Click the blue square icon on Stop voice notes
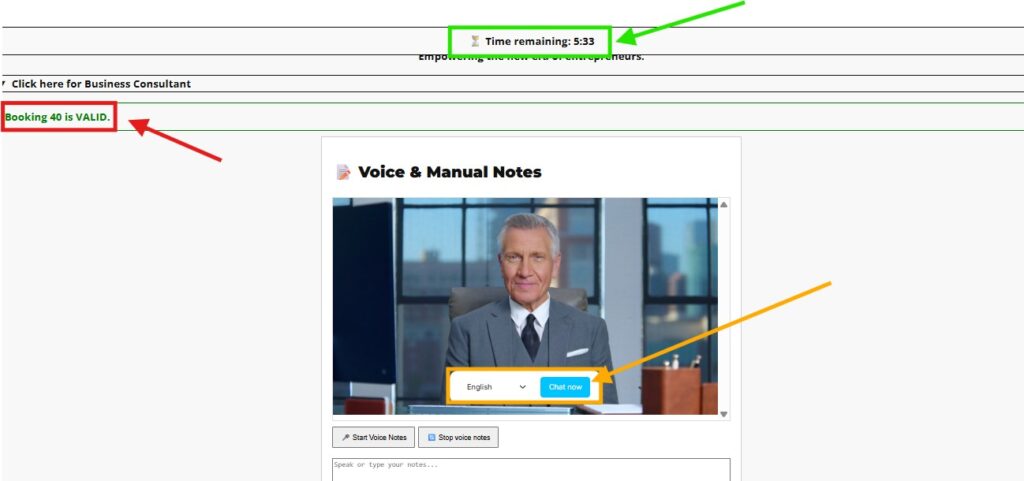Viewport: 1024px width, 481px height. point(430,438)
